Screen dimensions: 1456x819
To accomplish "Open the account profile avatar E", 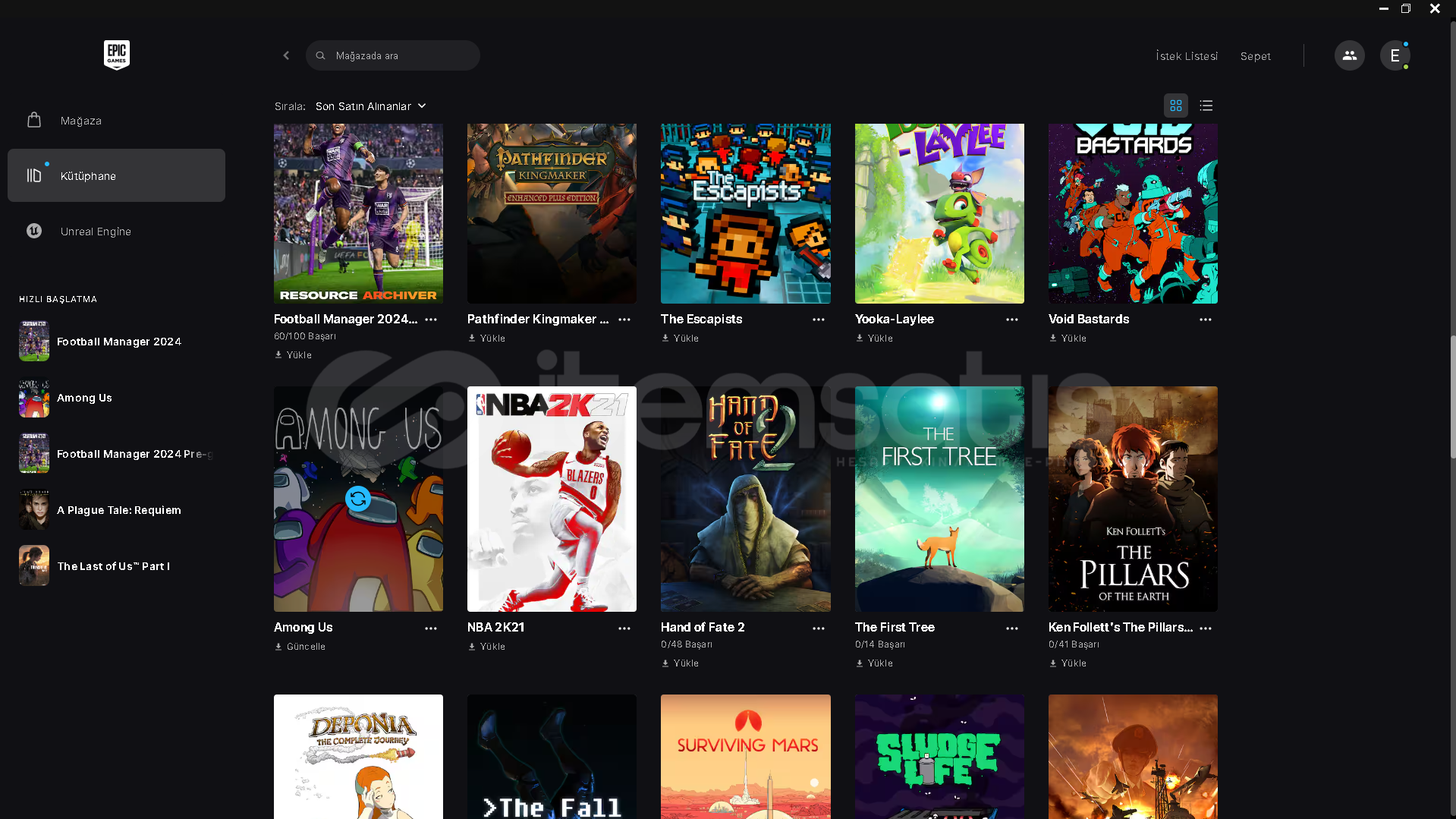I will point(1395,55).
